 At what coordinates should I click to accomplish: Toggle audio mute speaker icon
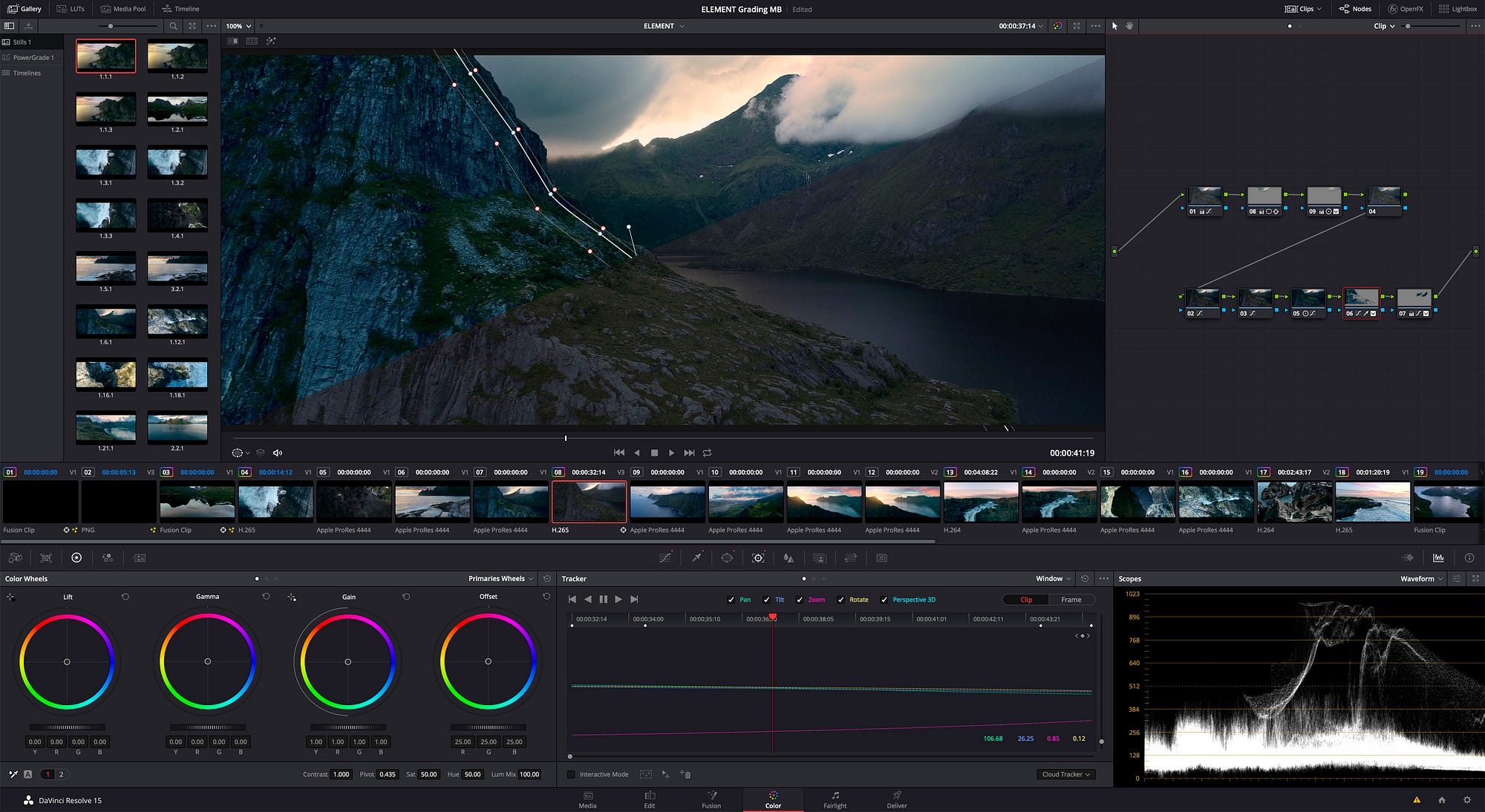coord(278,453)
